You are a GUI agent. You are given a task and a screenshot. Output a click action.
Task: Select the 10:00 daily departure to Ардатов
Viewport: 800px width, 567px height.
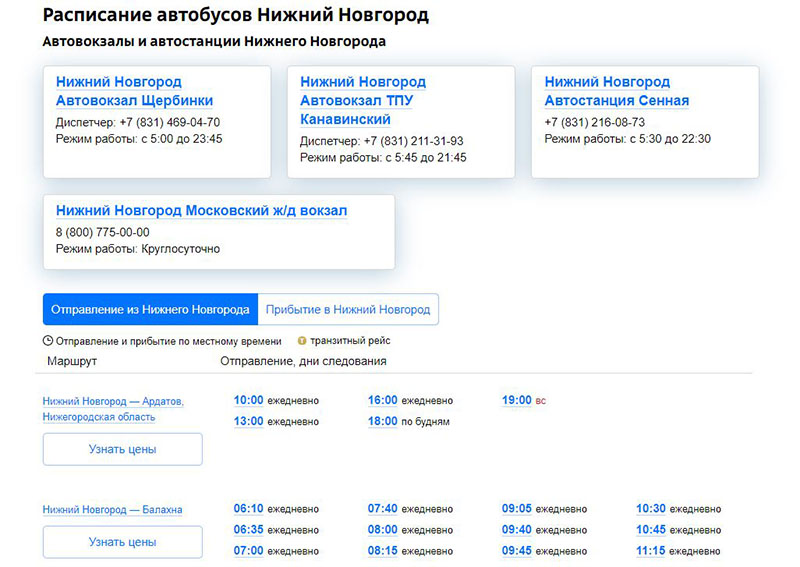point(248,400)
